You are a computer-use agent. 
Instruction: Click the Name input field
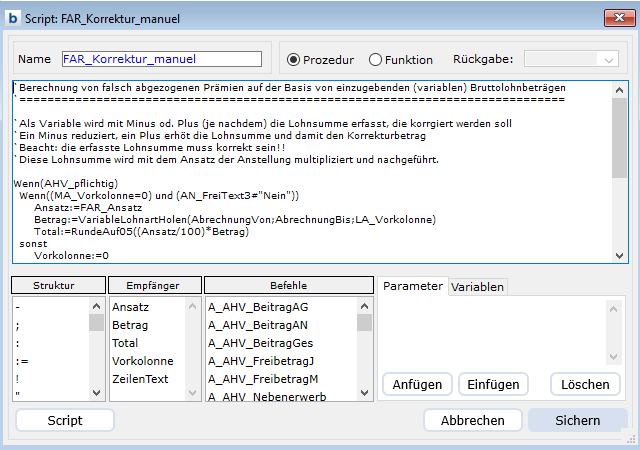coord(161,59)
